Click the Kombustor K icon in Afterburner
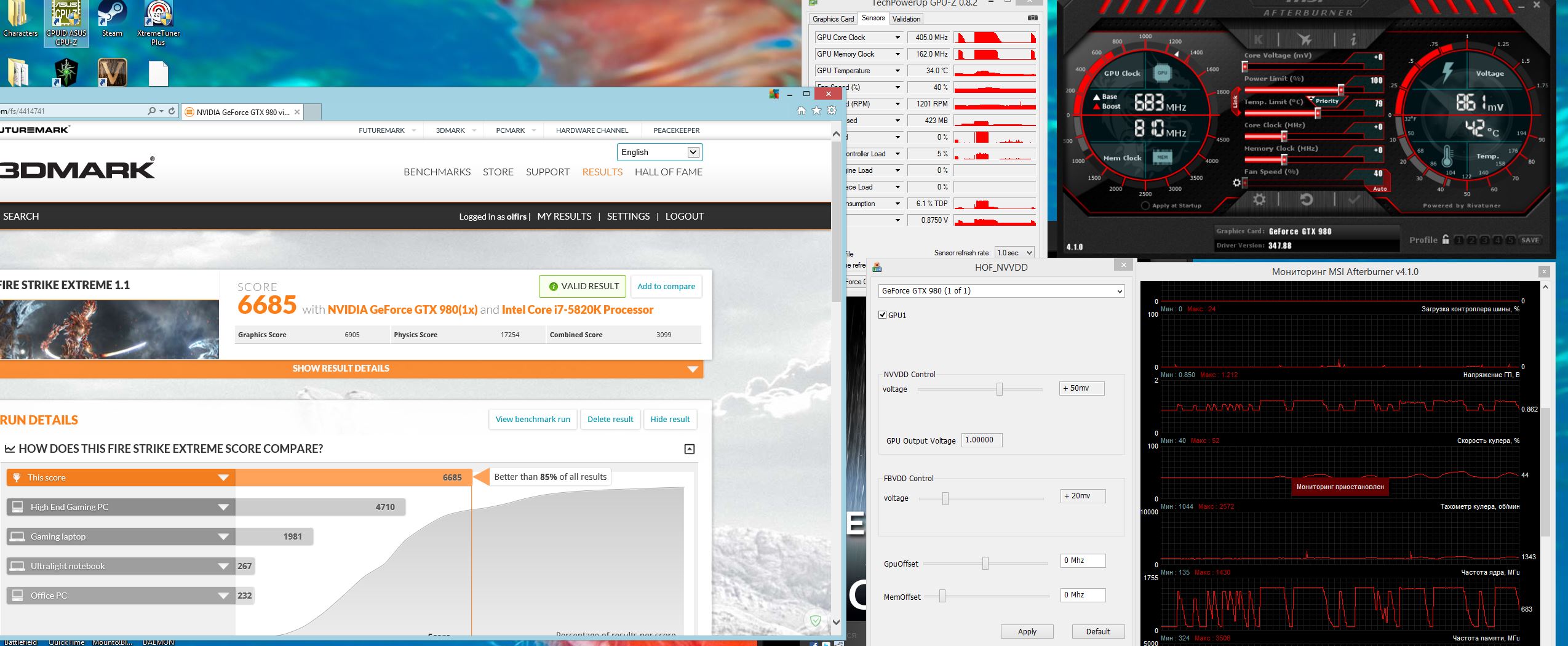Viewport: 1568px width, 646px height. click(x=1259, y=40)
